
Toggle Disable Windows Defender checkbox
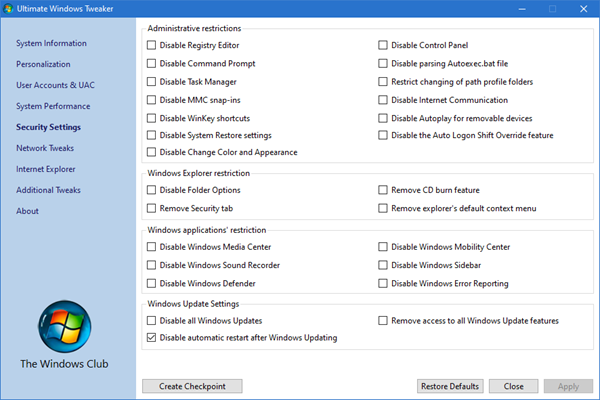click(152, 283)
